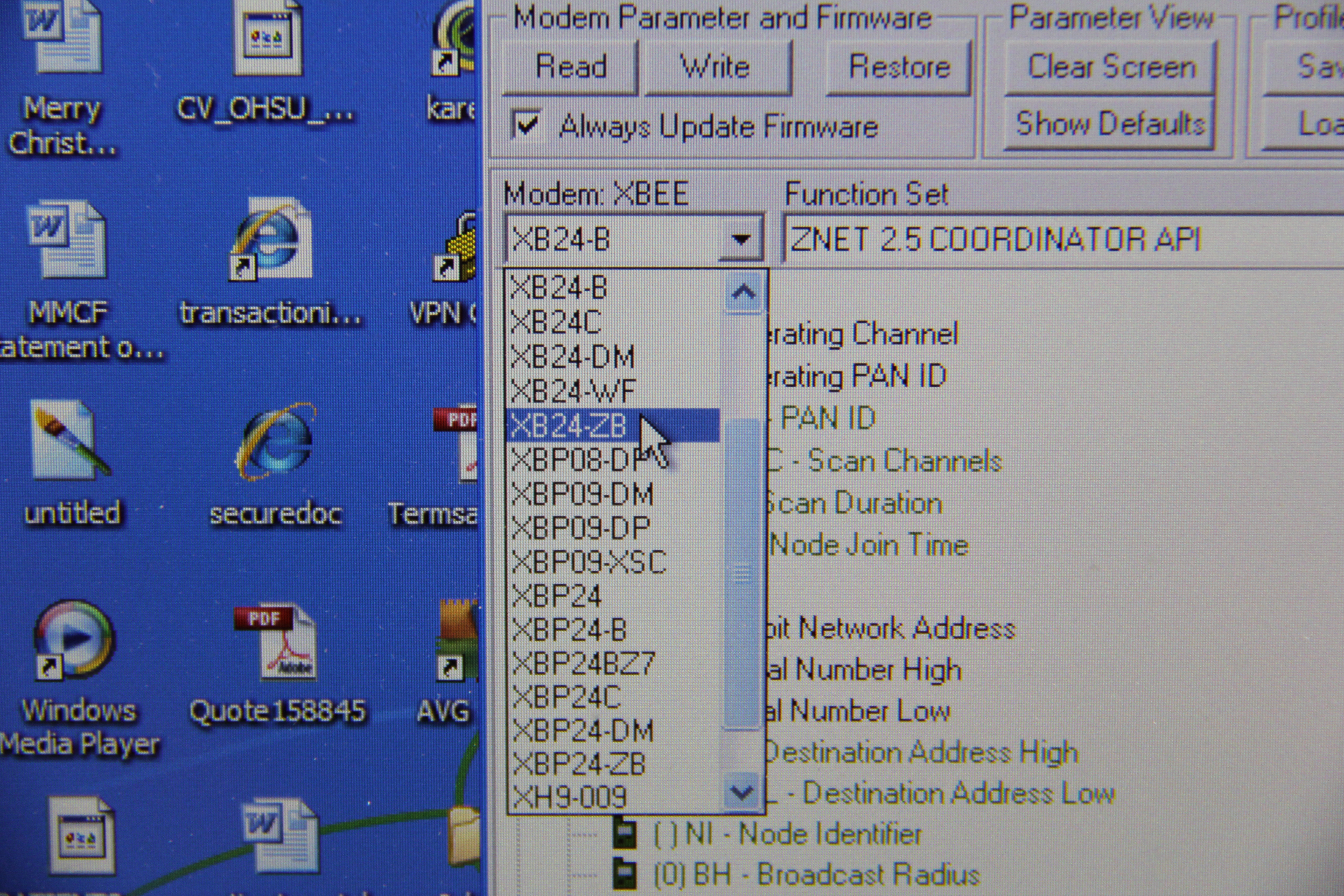Select the Scan Channels parameter row

click(885, 462)
